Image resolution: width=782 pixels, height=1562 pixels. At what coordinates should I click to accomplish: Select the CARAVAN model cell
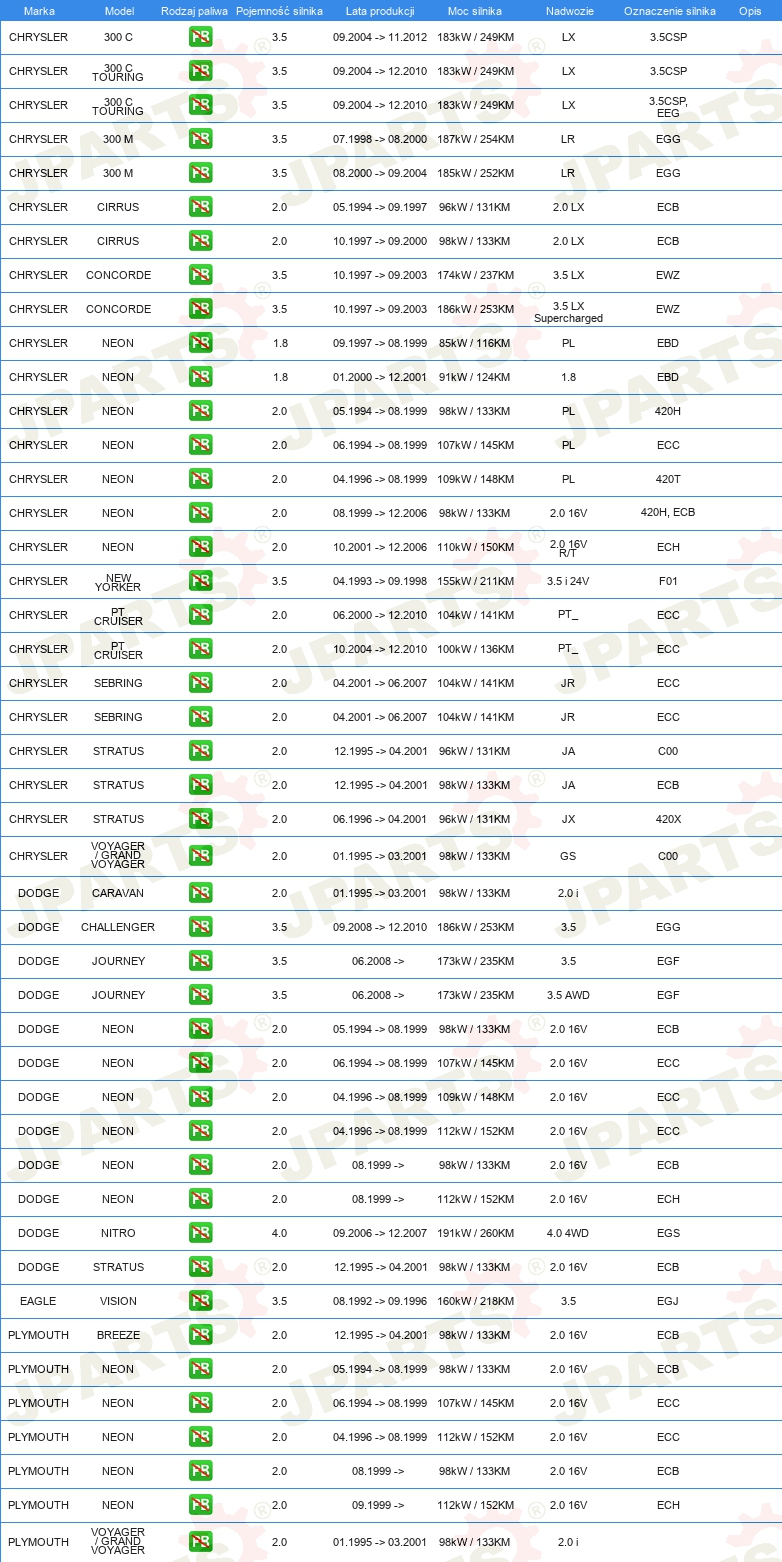tap(118, 893)
